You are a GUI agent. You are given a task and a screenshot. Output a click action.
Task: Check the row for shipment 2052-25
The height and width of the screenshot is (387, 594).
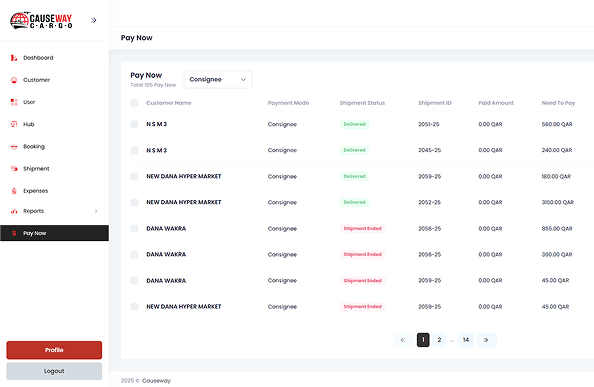134,203
